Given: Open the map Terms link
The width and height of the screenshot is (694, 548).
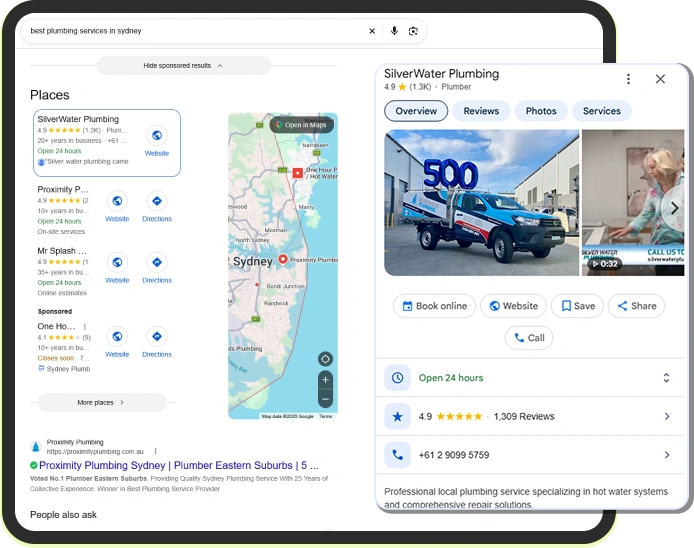Looking at the screenshot, I should pos(325,416).
